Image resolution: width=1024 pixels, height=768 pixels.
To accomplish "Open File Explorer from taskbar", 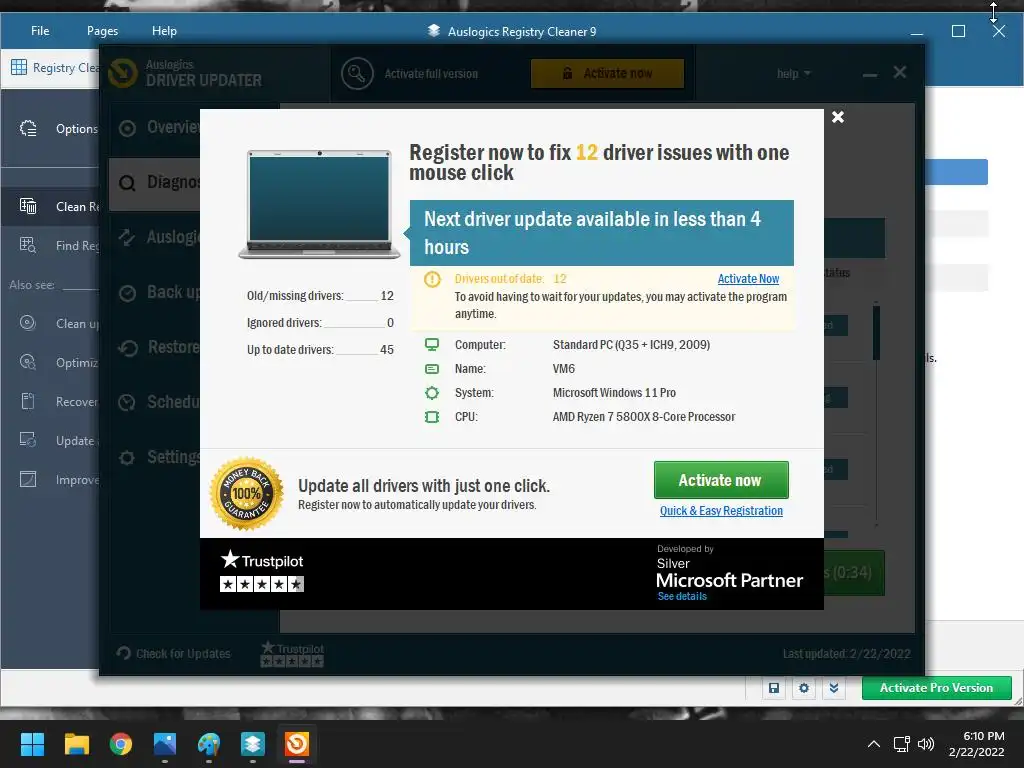I will 76,744.
